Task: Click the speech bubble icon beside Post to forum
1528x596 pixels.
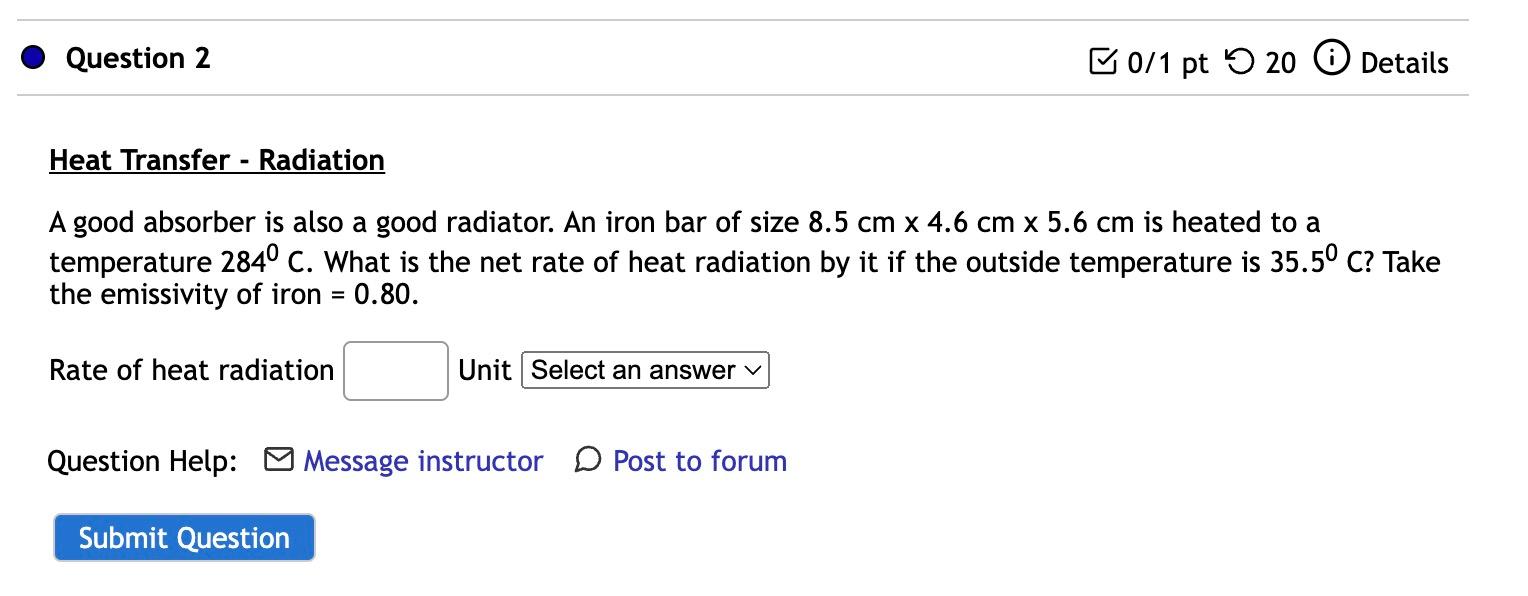Action: (x=588, y=461)
